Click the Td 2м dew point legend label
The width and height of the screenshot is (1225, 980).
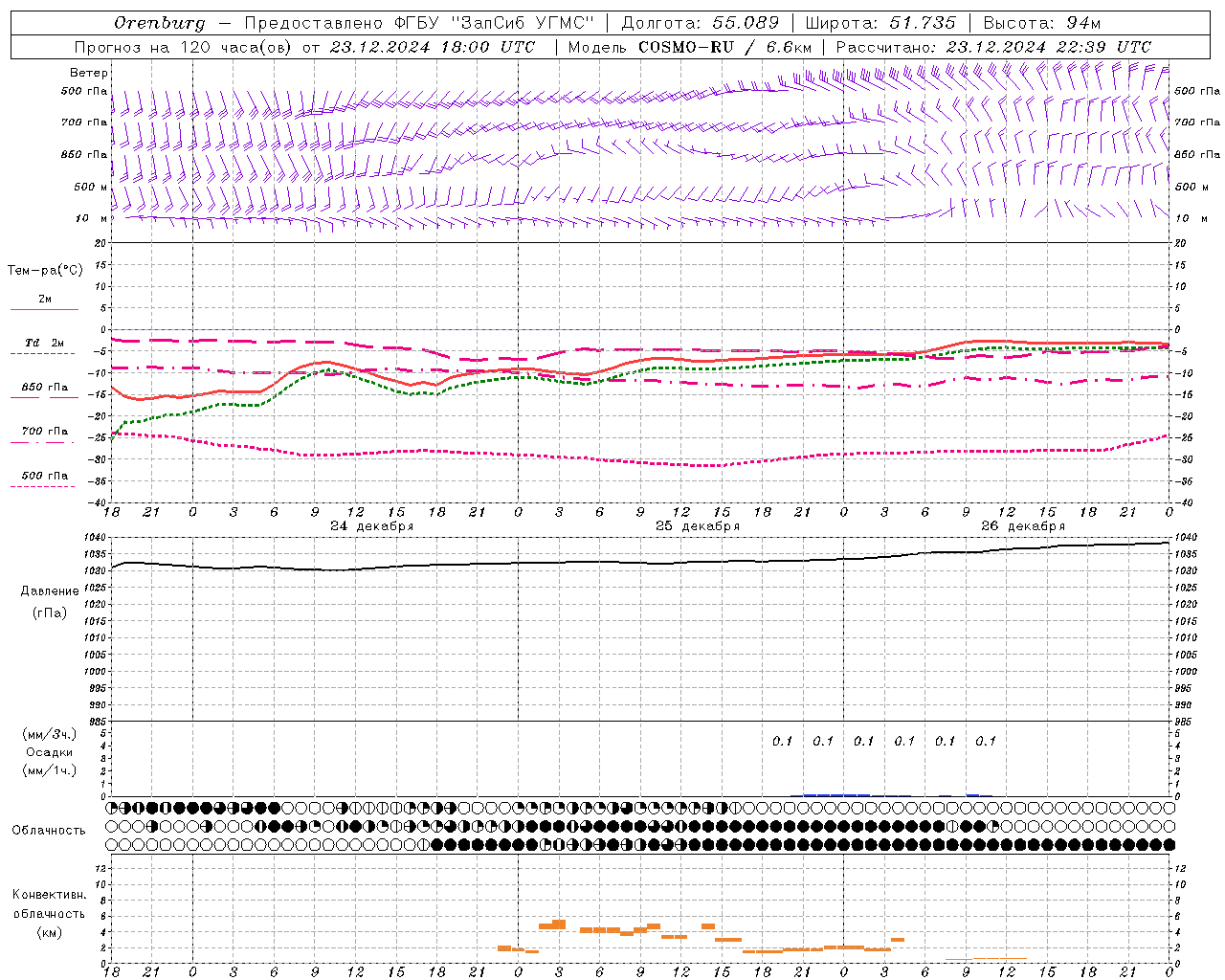[44, 343]
